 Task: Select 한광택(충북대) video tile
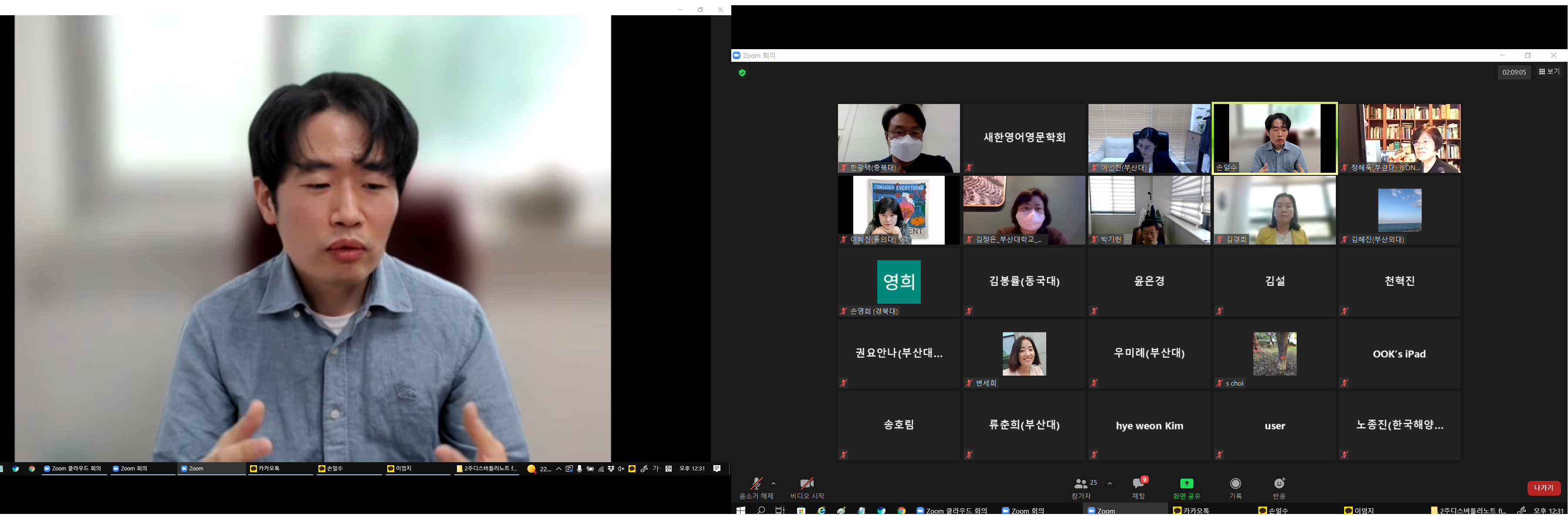click(x=899, y=138)
